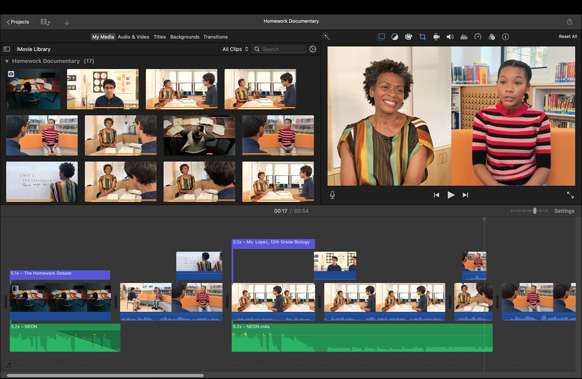The height and width of the screenshot is (379, 582).
Task: Open the clip information icon
Action: (x=505, y=37)
